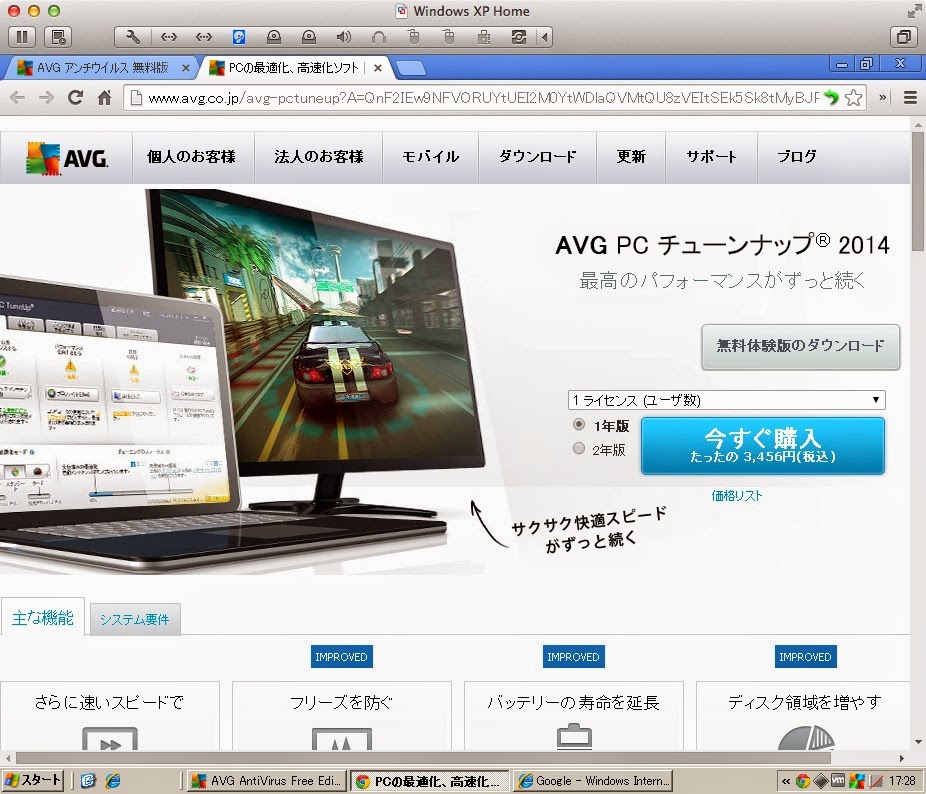
Task: Close the PCの最適化、高速化ソフト tab
Action: point(378,68)
